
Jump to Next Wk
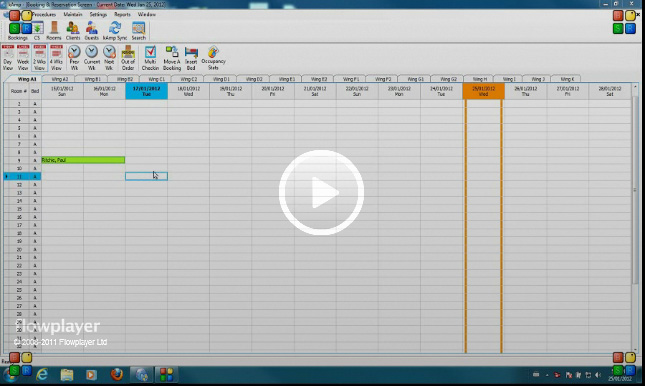[109, 58]
